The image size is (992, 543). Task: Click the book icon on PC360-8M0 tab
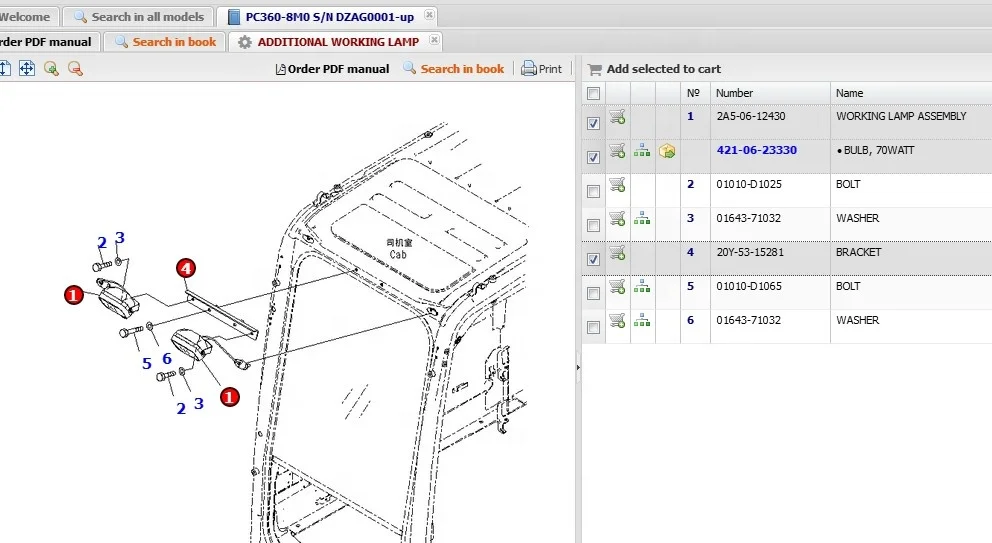point(234,17)
